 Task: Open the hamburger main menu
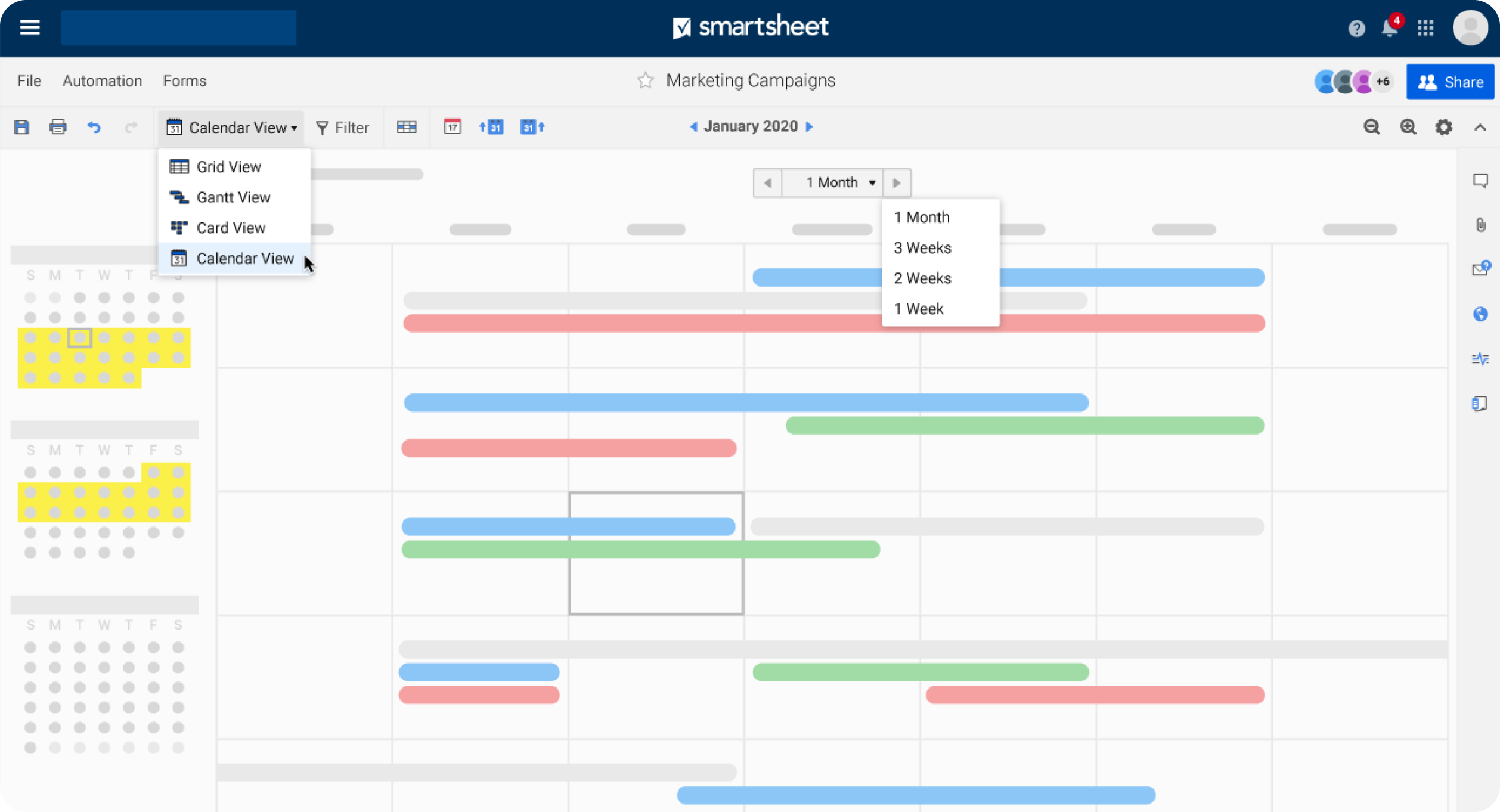(29, 27)
